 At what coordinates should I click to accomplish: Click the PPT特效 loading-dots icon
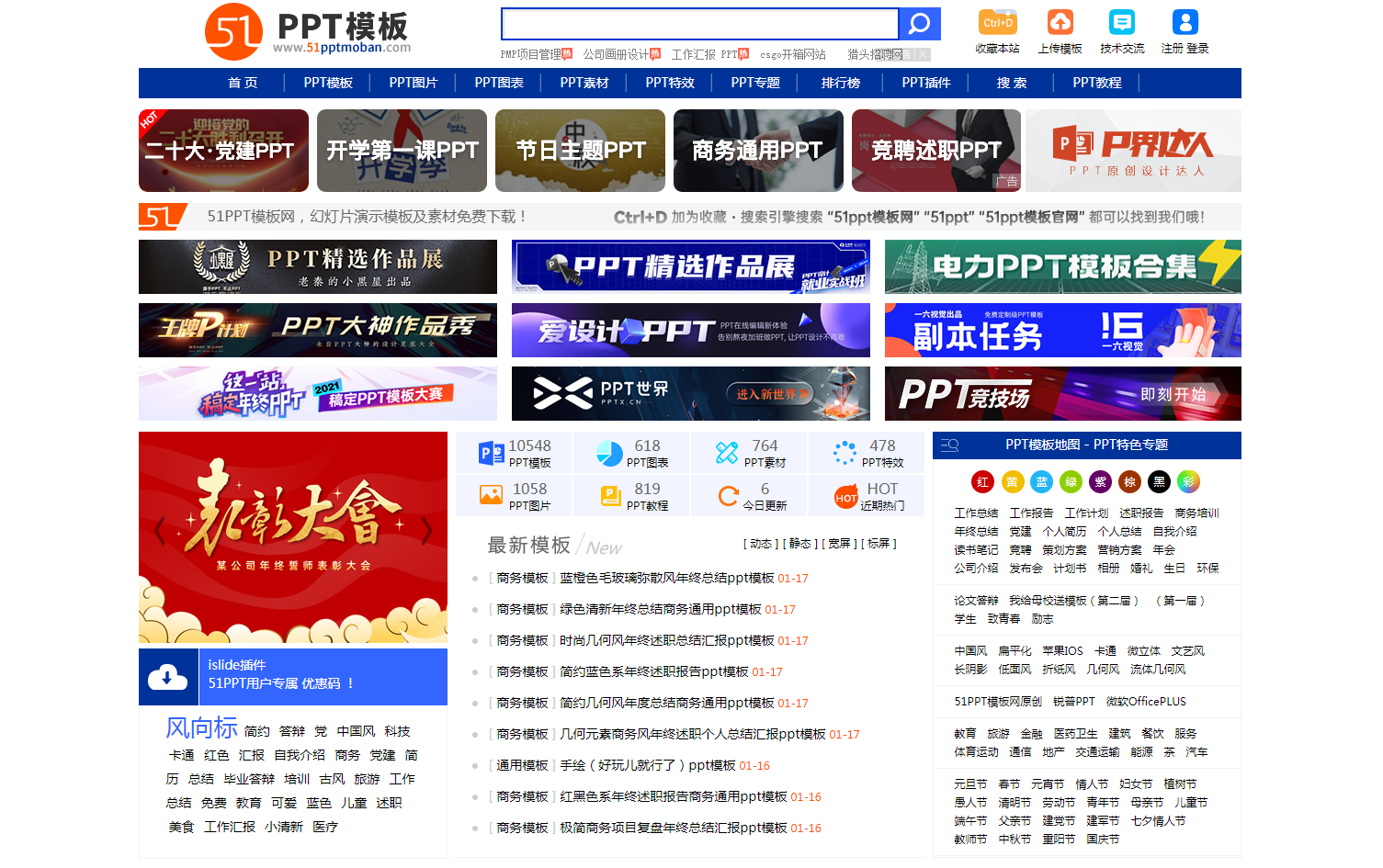point(845,452)
